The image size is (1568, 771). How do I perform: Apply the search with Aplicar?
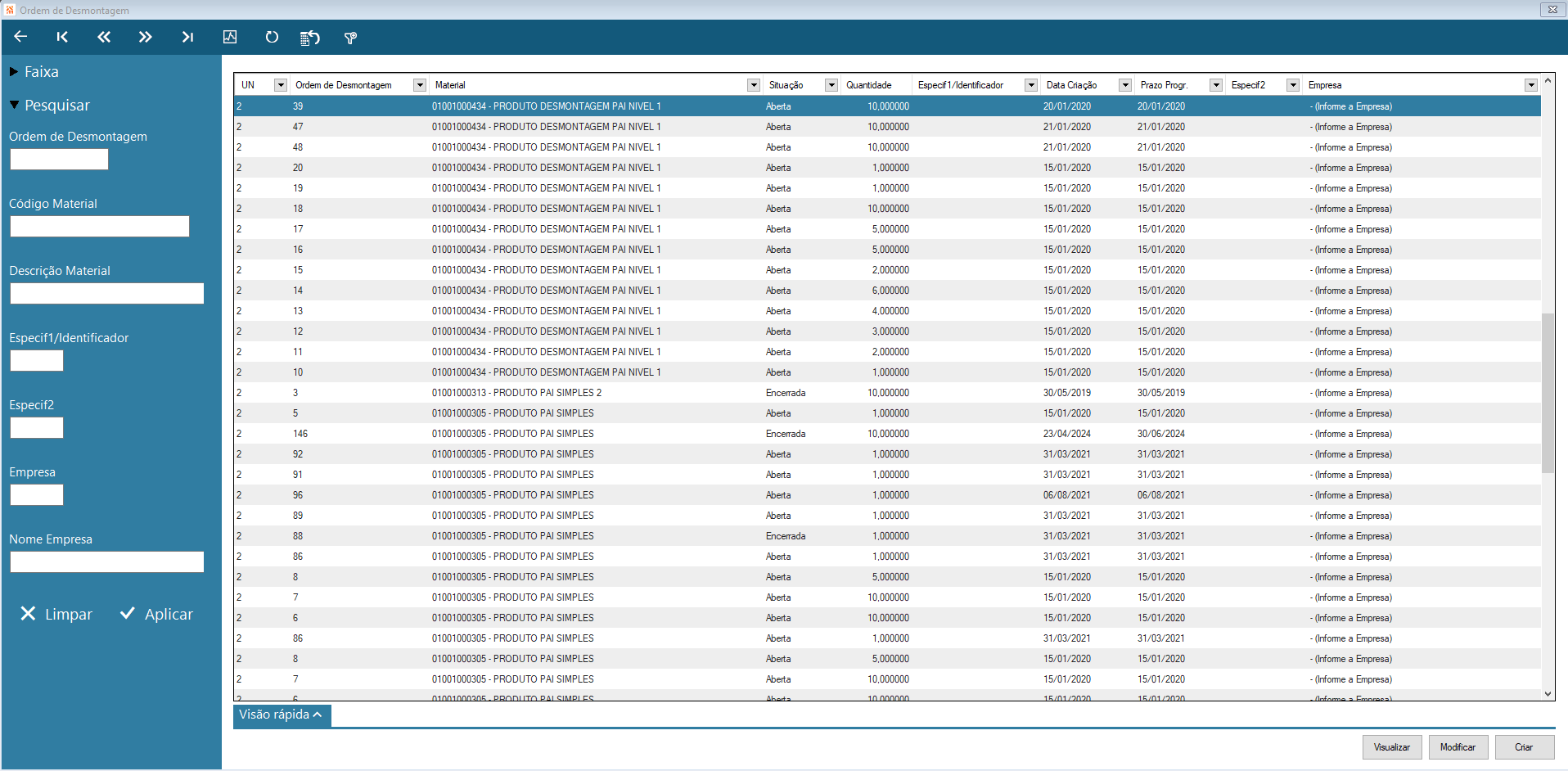(x=157, y=614)
